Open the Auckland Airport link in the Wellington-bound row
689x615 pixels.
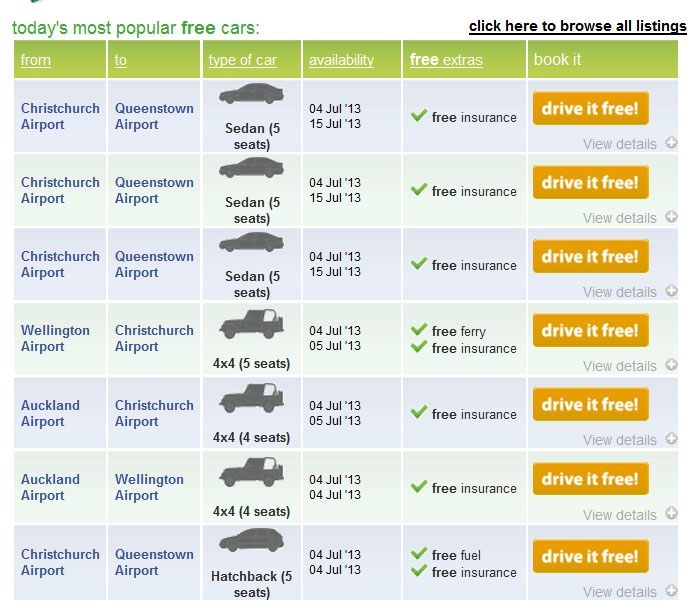click(50, 487)
